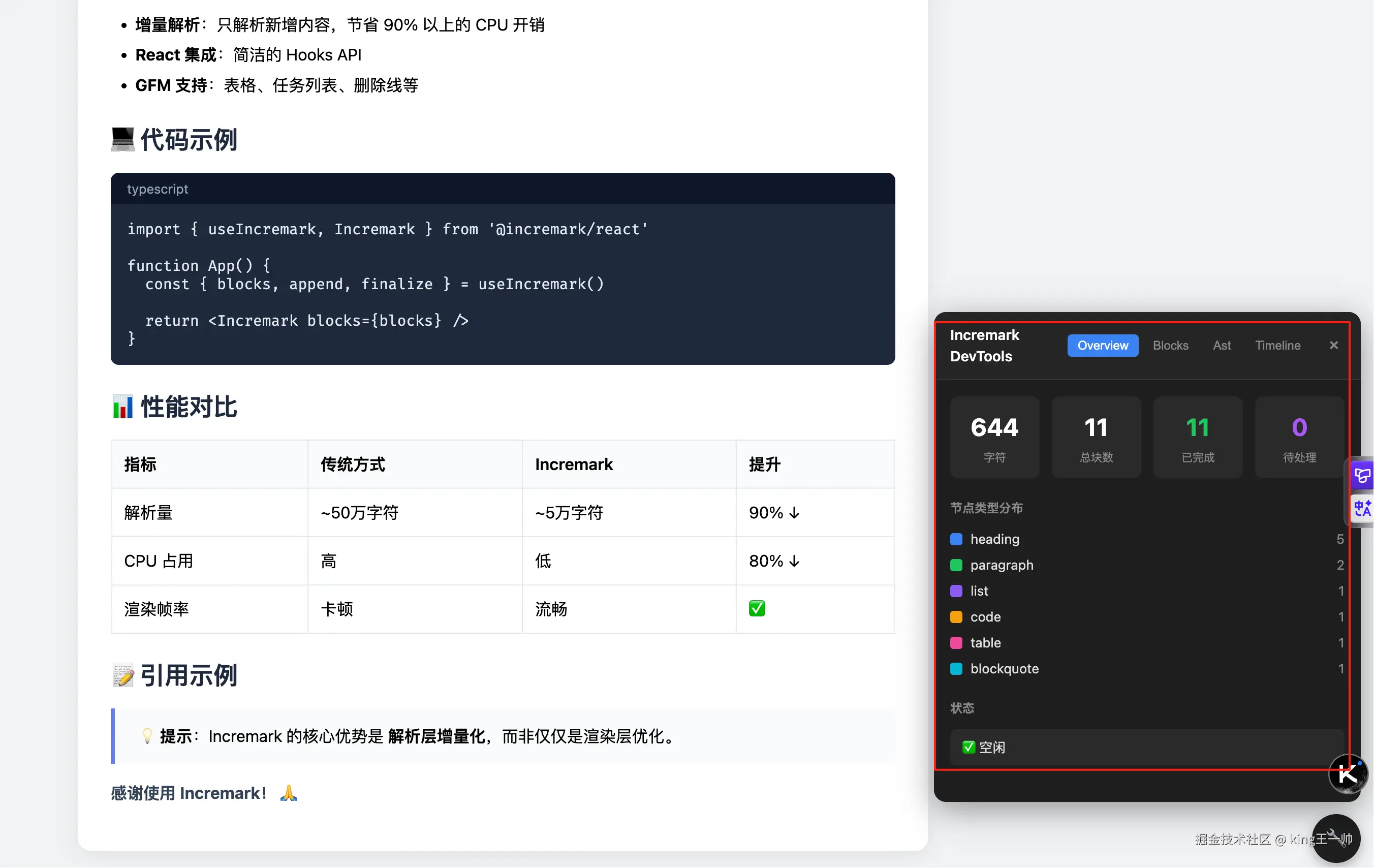The image size is (1374, 868).
Task: Close the Incremark DevTools panel
Action: pyautogui.click(x=1333, y=345)
